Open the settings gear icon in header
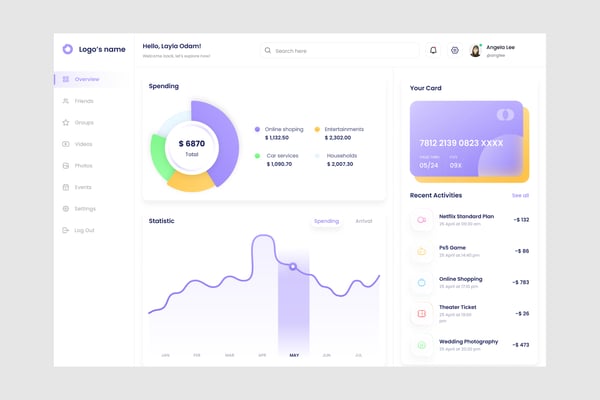 (x=455, y=50)
